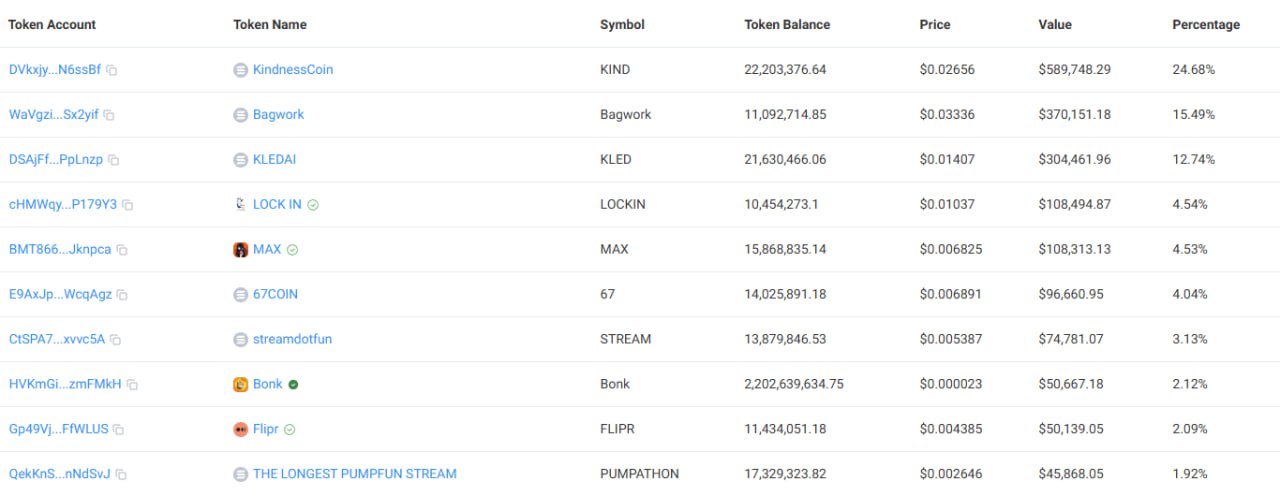Click the Bagwork token placeholder icon
1280x496 pixels.
click(240, 115)
